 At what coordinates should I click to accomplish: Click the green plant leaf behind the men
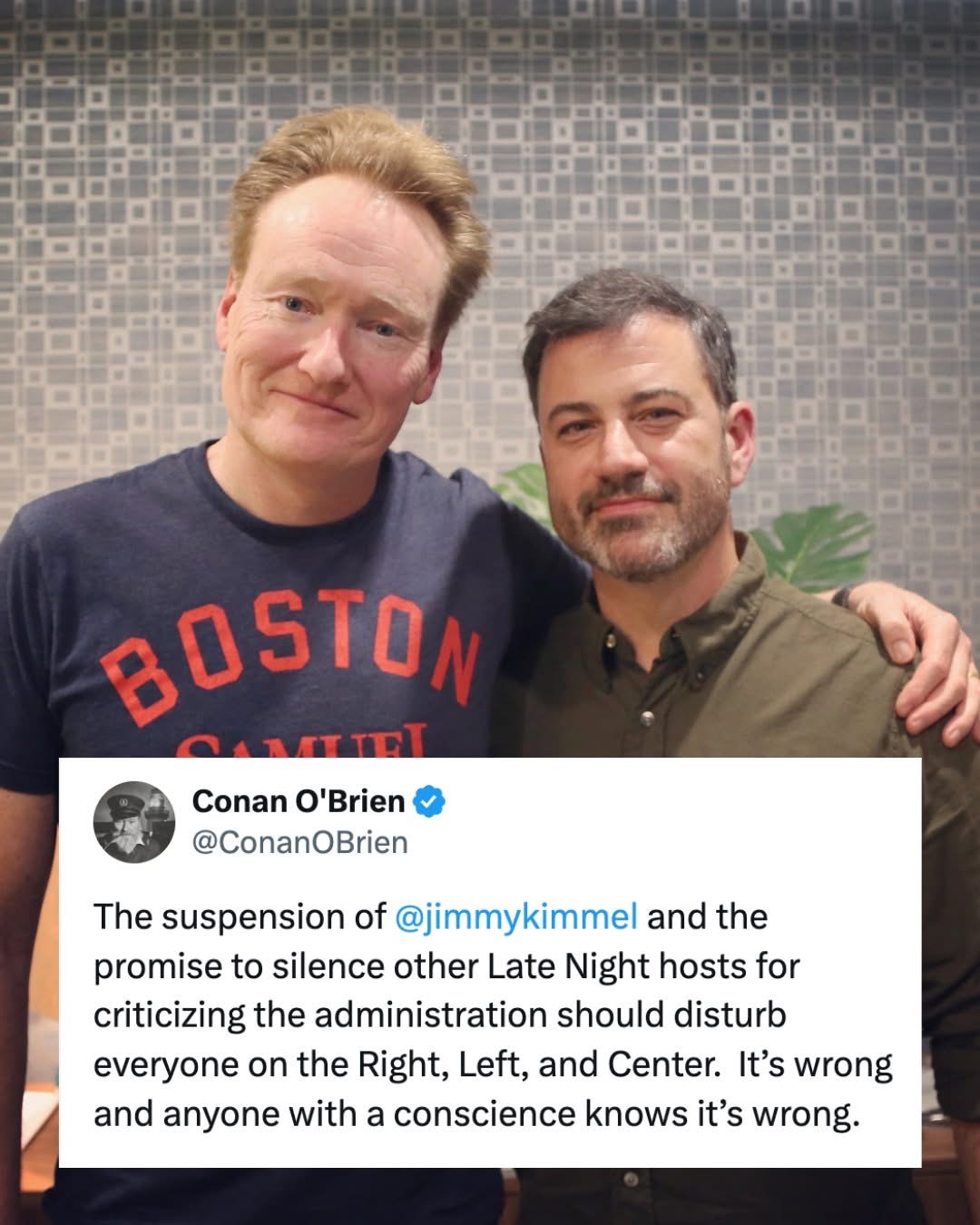[808, 544]
